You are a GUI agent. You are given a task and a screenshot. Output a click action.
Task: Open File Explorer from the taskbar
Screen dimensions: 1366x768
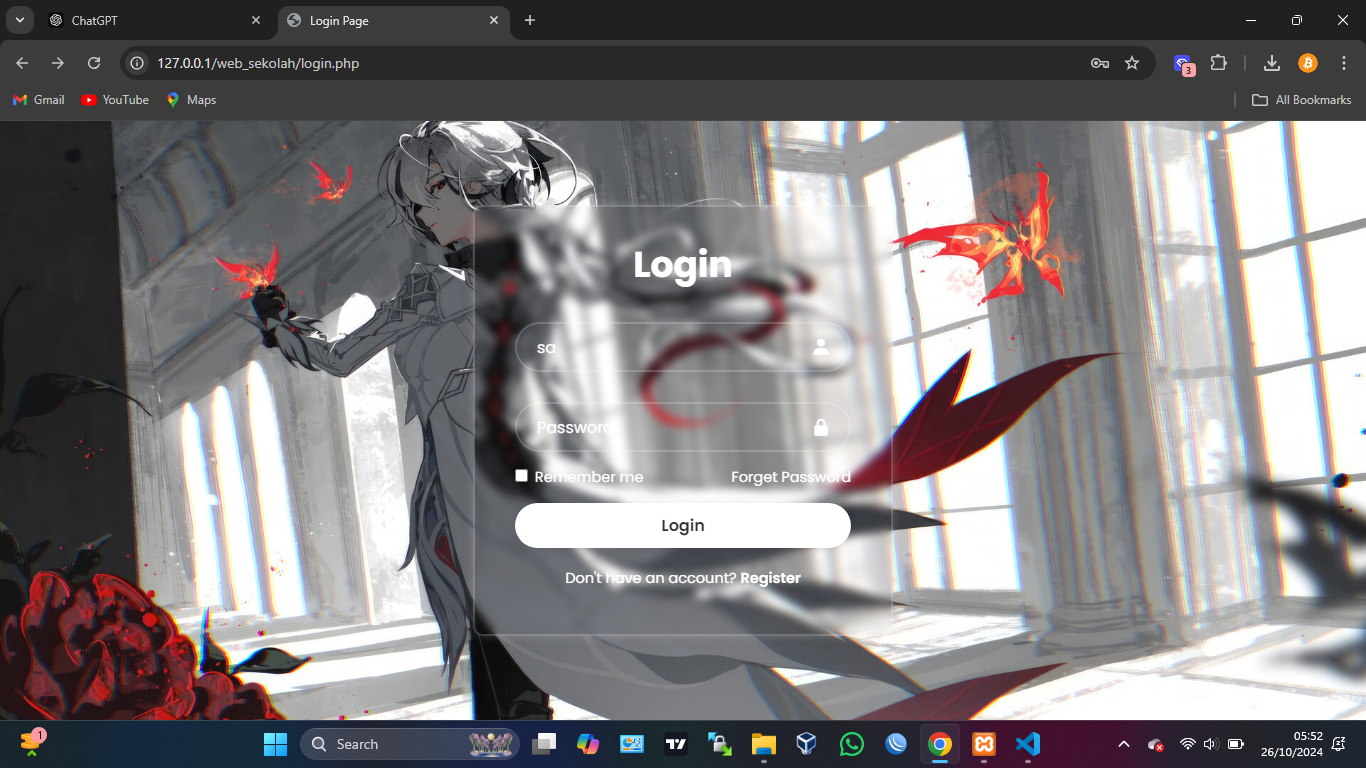[764, 744]
